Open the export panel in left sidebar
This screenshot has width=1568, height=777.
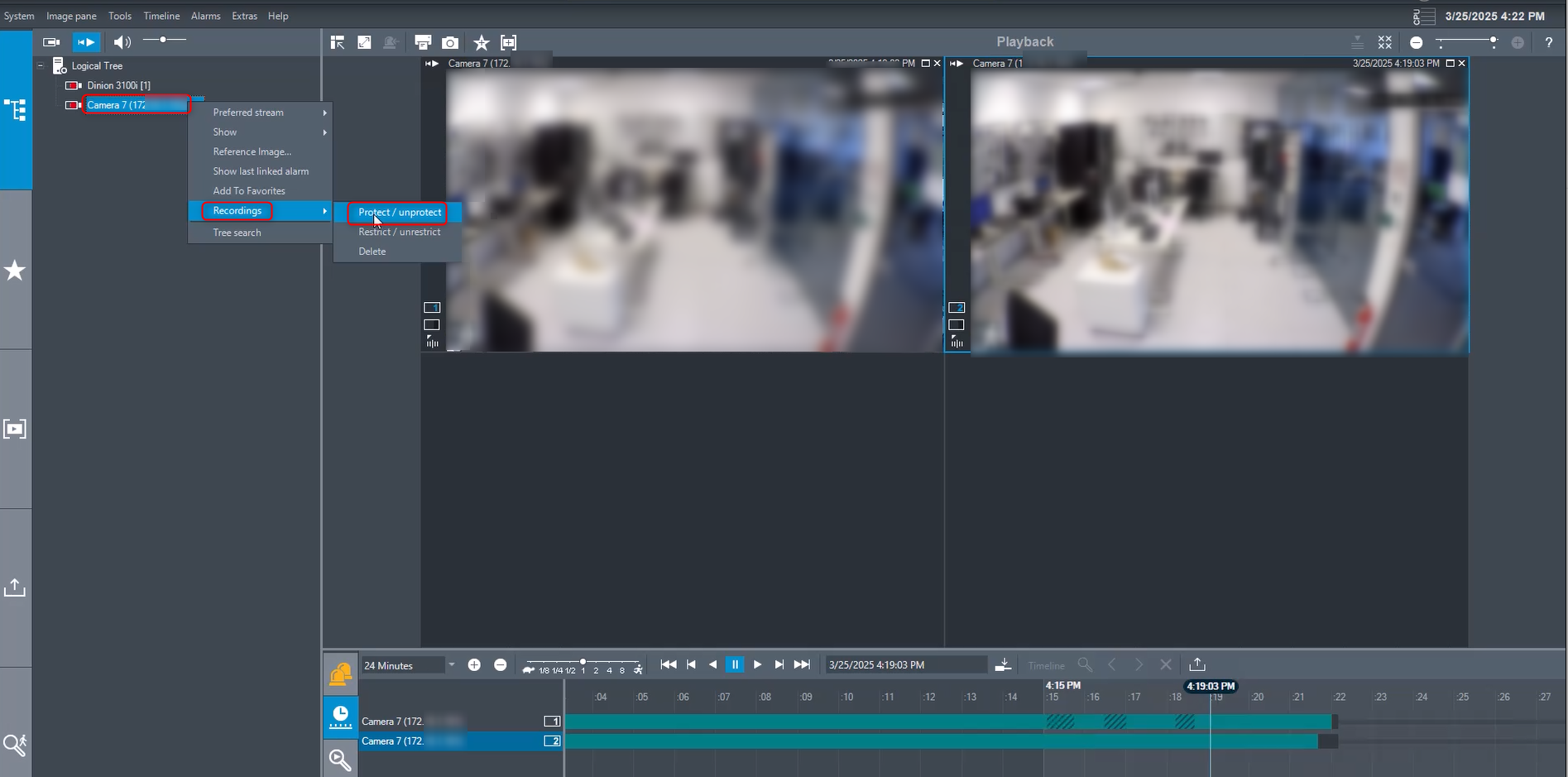click(x=15, y=588)
